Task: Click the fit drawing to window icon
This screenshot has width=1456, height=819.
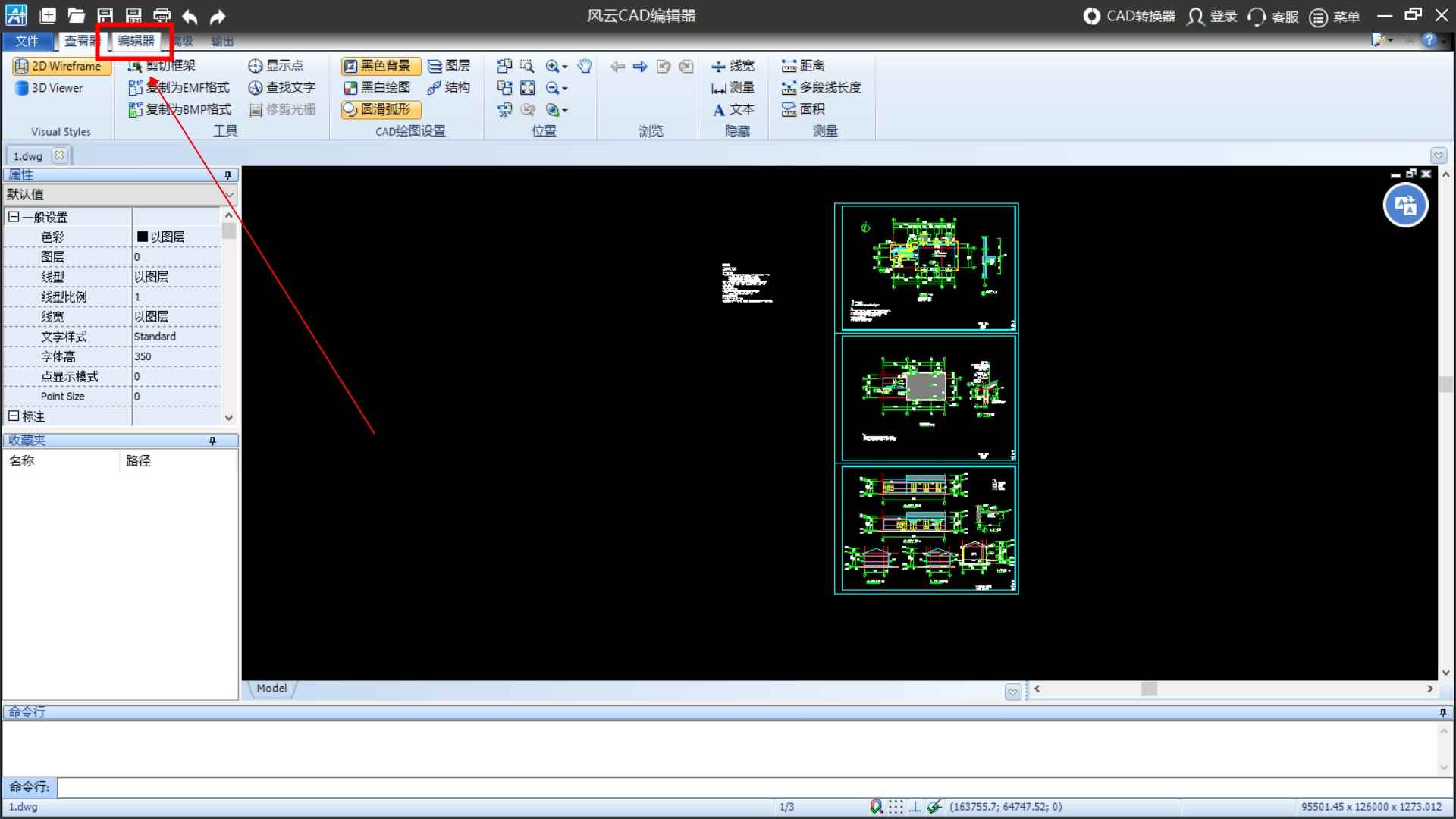Action: coord(527,88)
